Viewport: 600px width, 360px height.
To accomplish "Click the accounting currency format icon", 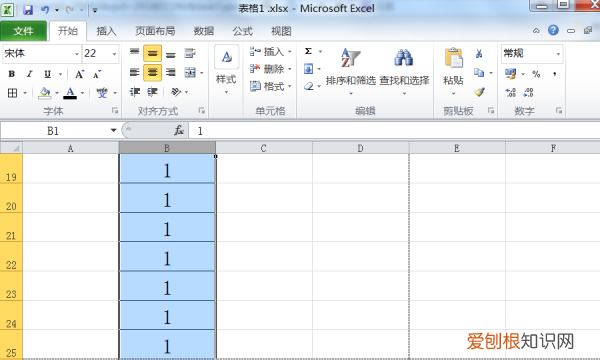I will click(510, 74).
